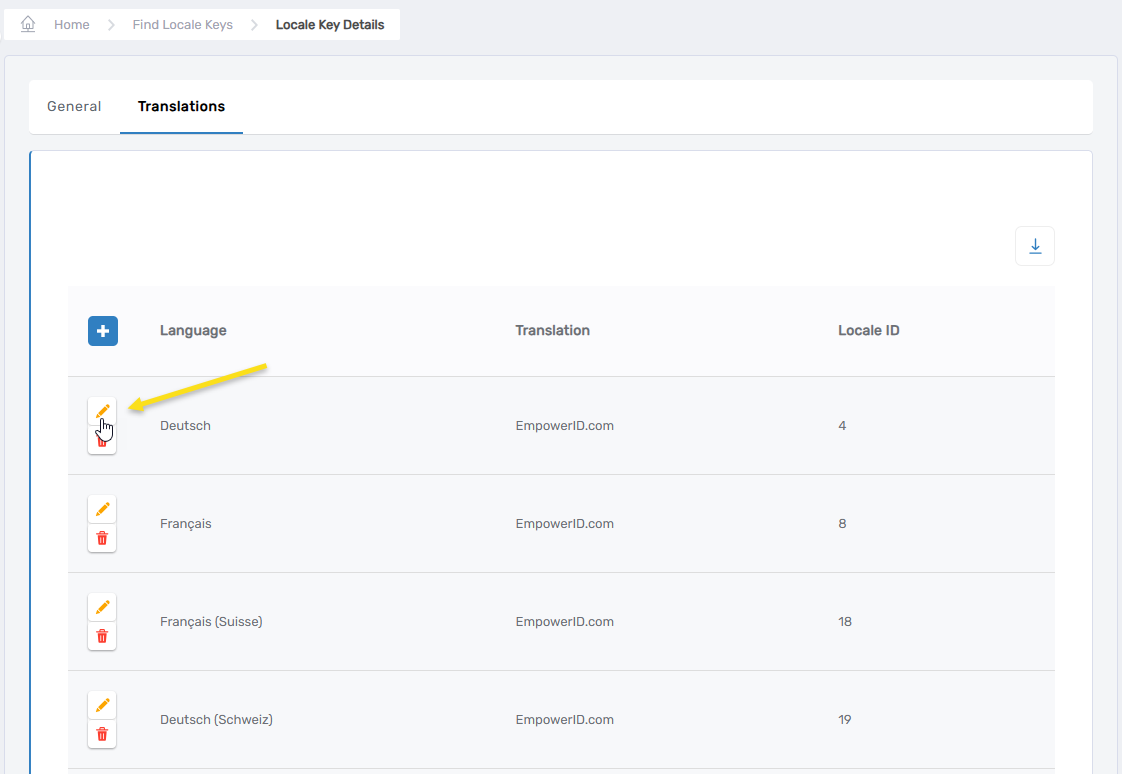The height and width of the screenshot is (774, 1122).
Task: Delete the Français translation
Action: [x=102, y=538]
